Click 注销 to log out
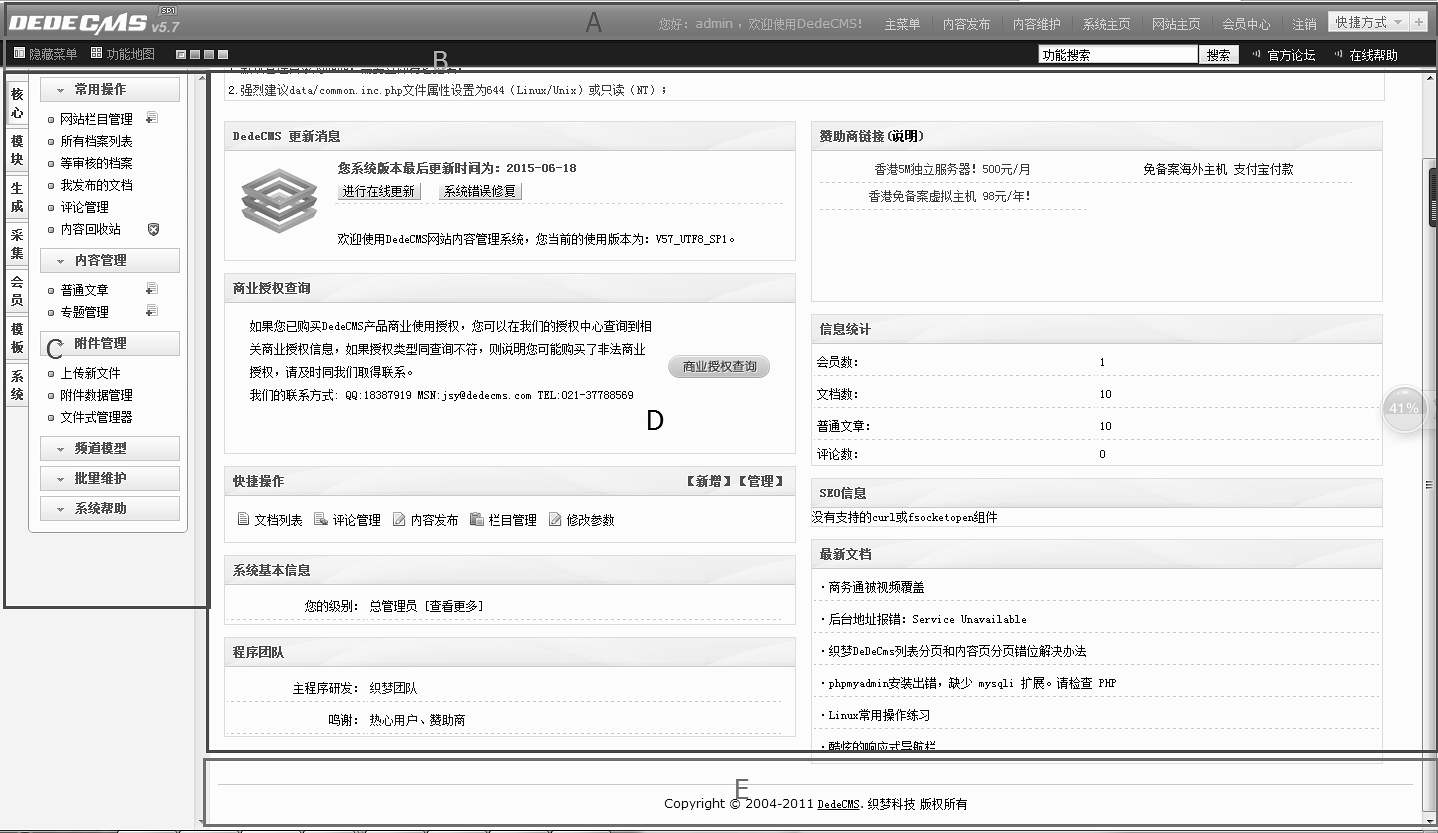The image size is (1438, 833). [1304, 24]
